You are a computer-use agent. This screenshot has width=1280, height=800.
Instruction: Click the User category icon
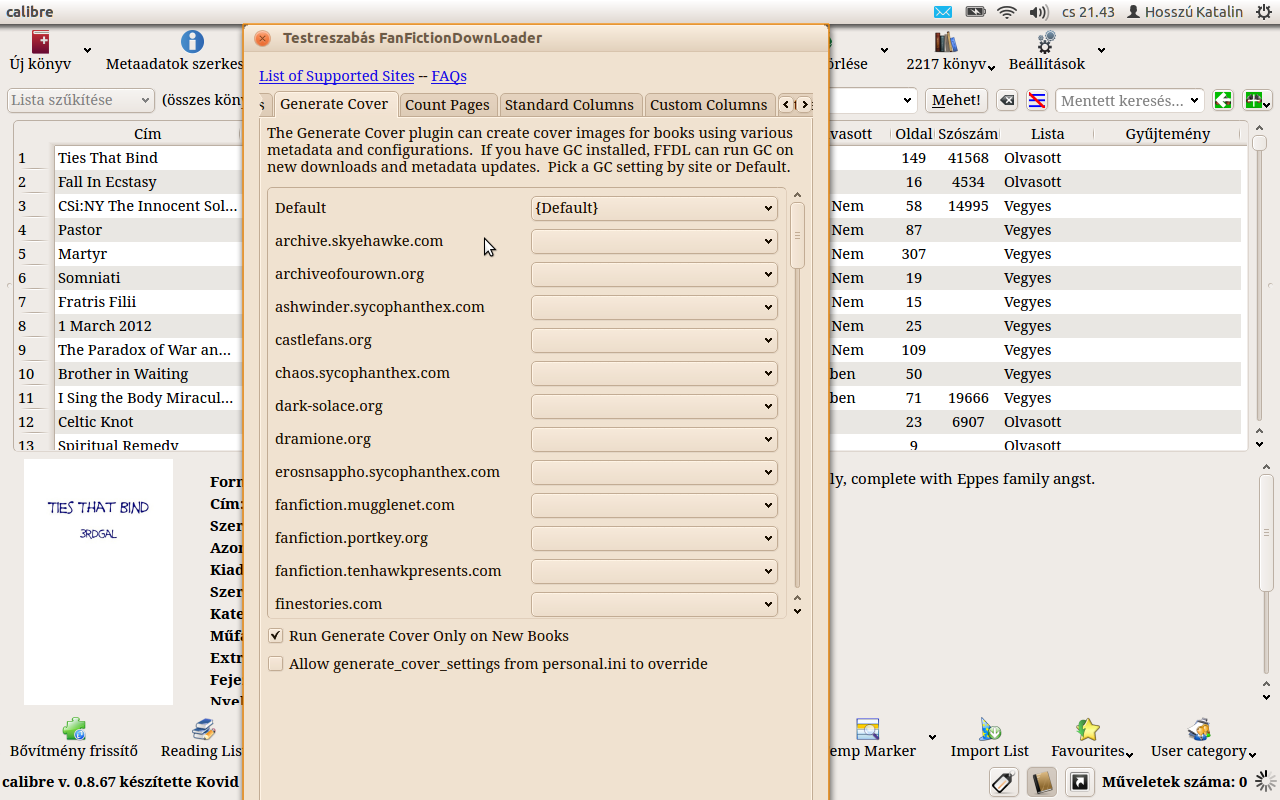(1199, 729)
